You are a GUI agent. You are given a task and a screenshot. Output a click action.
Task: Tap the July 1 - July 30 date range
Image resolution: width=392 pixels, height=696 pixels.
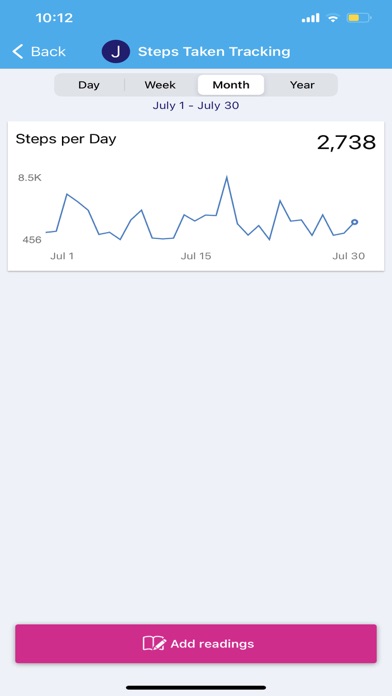[196, 106]
